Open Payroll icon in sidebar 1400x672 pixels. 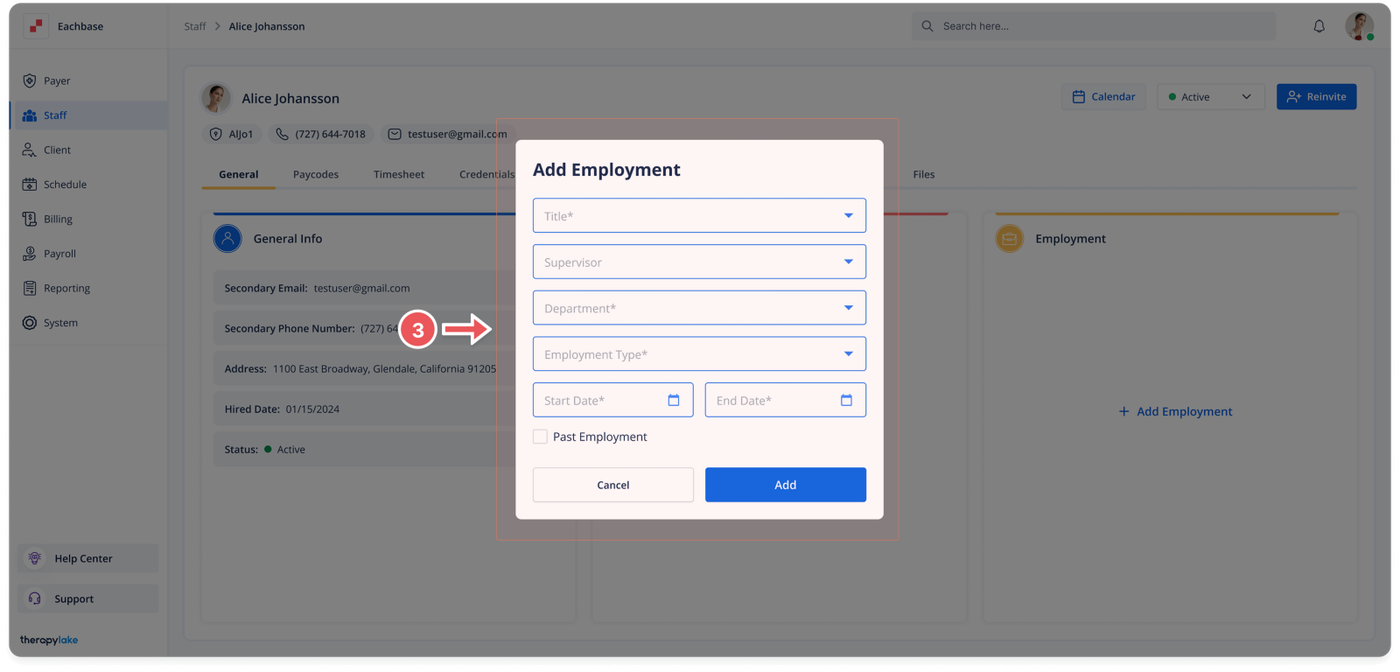click(x=29, y=254)
